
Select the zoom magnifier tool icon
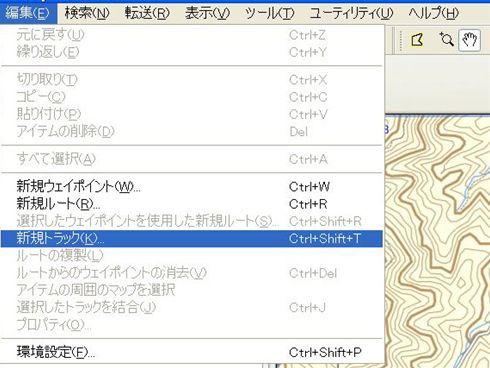click(x=446, y=40)
